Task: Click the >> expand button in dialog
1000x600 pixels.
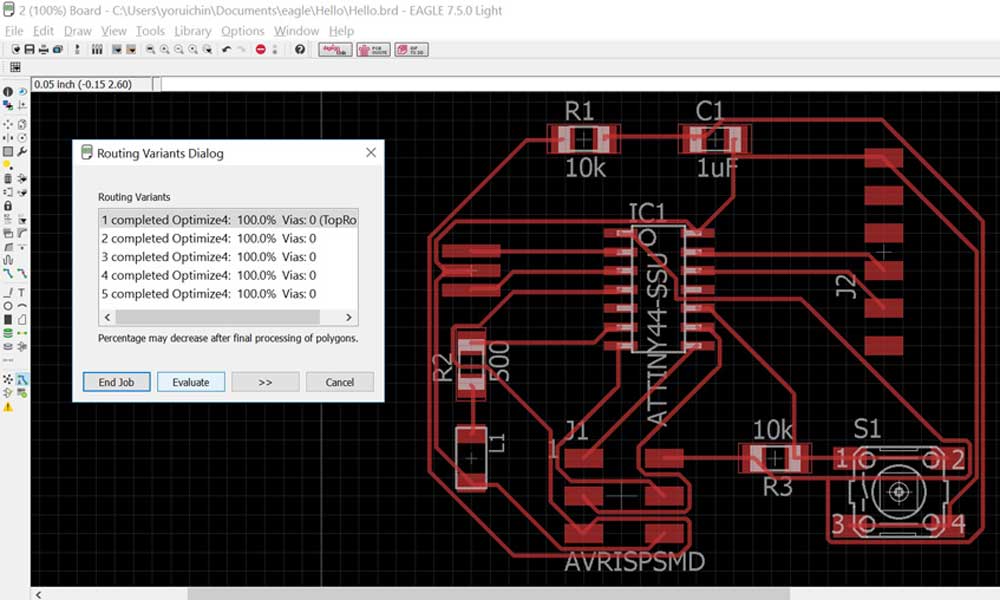Action: (265, 382)
